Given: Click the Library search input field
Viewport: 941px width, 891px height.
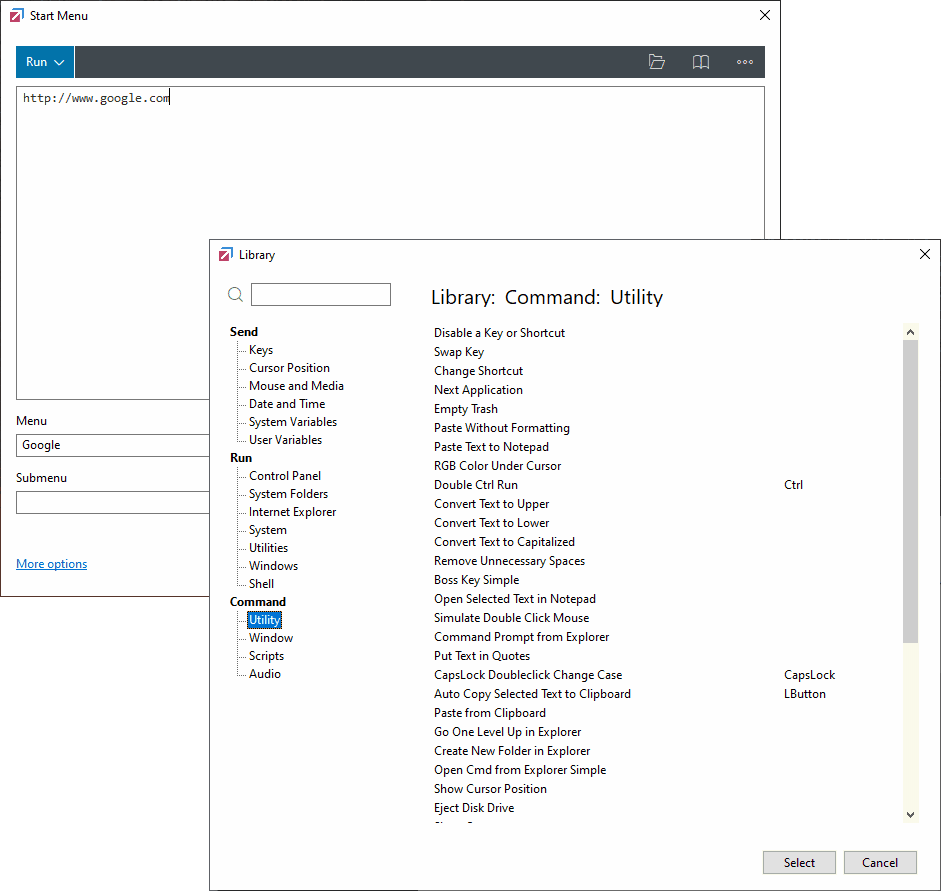Looking at the screenshot, I should pos(321,295).
